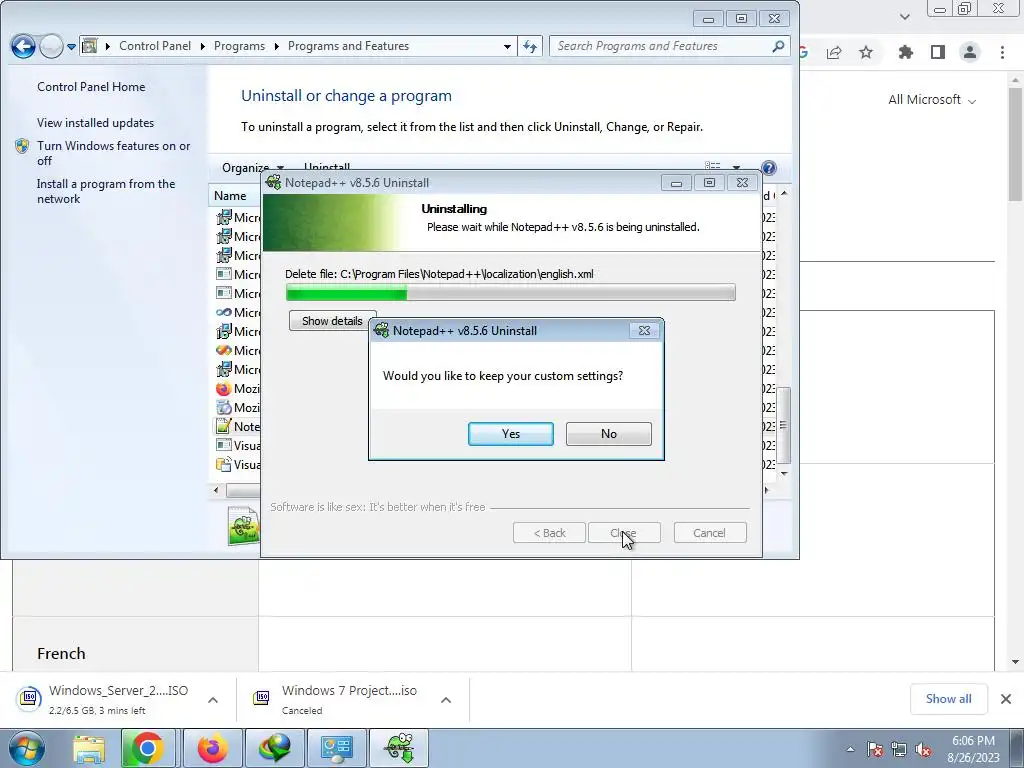Switch to Control Panel taskbar icon

[337, 748]
